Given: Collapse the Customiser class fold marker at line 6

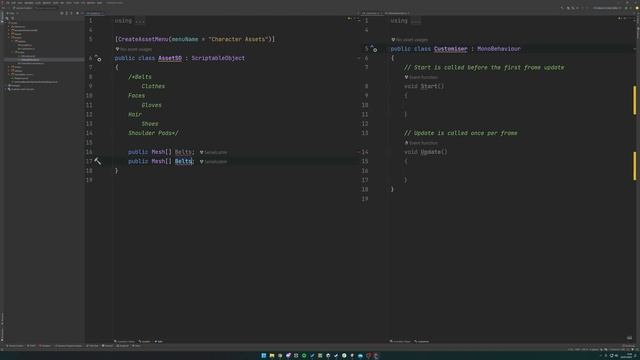Looking at the screenshot, I should pos(359,58).
